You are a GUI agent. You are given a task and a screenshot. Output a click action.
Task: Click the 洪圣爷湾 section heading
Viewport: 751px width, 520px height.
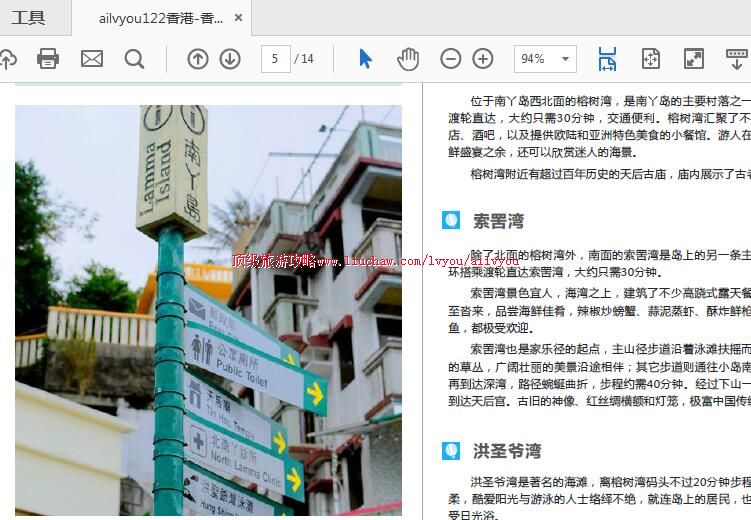[x=506, y=451]
